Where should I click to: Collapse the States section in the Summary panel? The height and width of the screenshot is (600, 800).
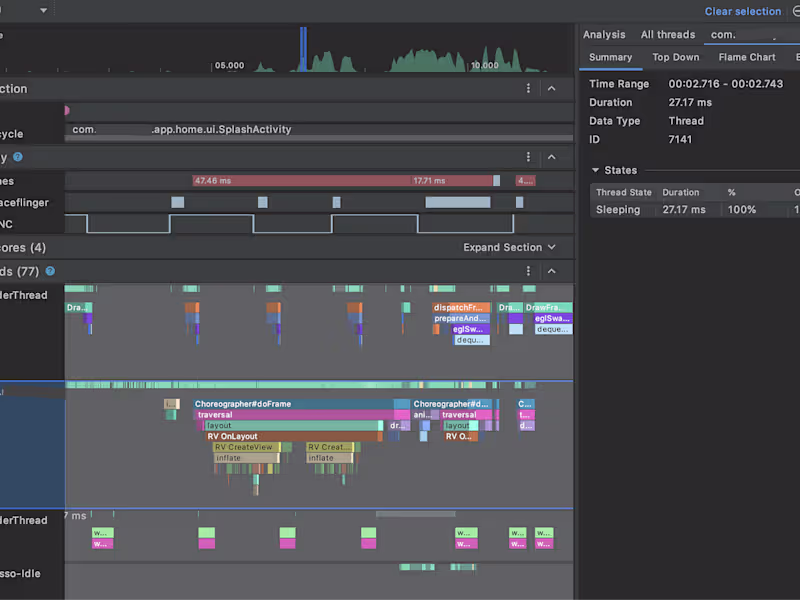tap(594, 170)
